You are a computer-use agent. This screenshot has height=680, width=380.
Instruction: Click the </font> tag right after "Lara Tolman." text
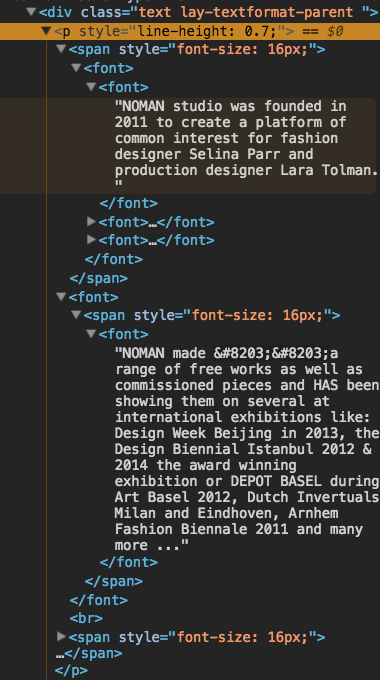[x=128, y=203]
